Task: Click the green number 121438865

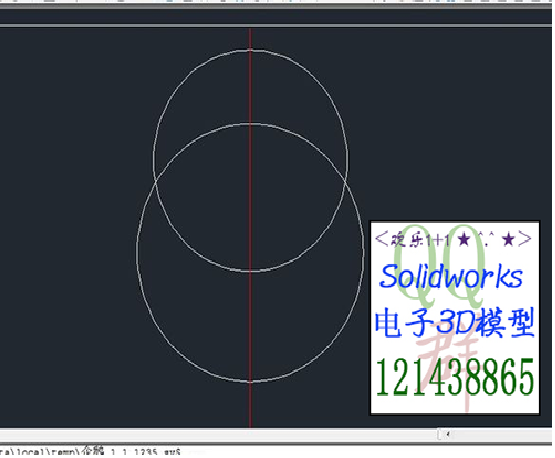Action: click(x=454, y=377)
